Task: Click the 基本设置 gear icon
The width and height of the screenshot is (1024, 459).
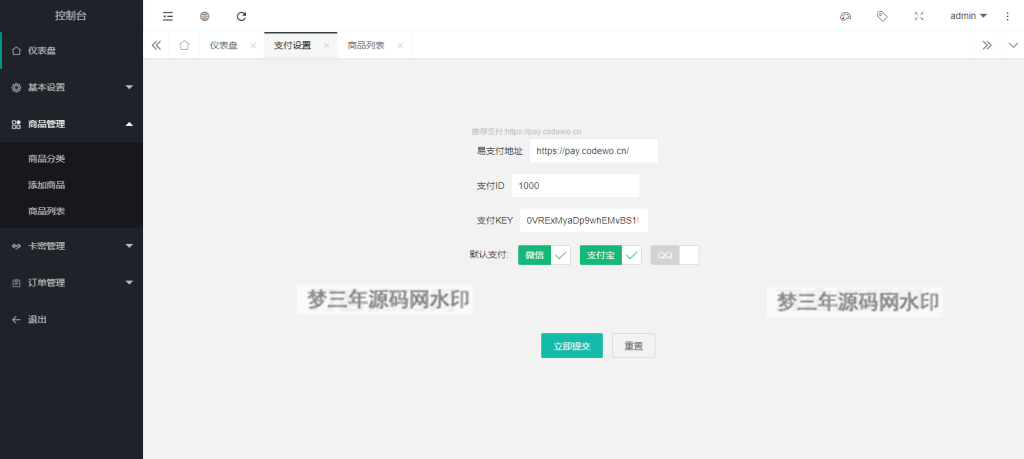Action: 16,87
